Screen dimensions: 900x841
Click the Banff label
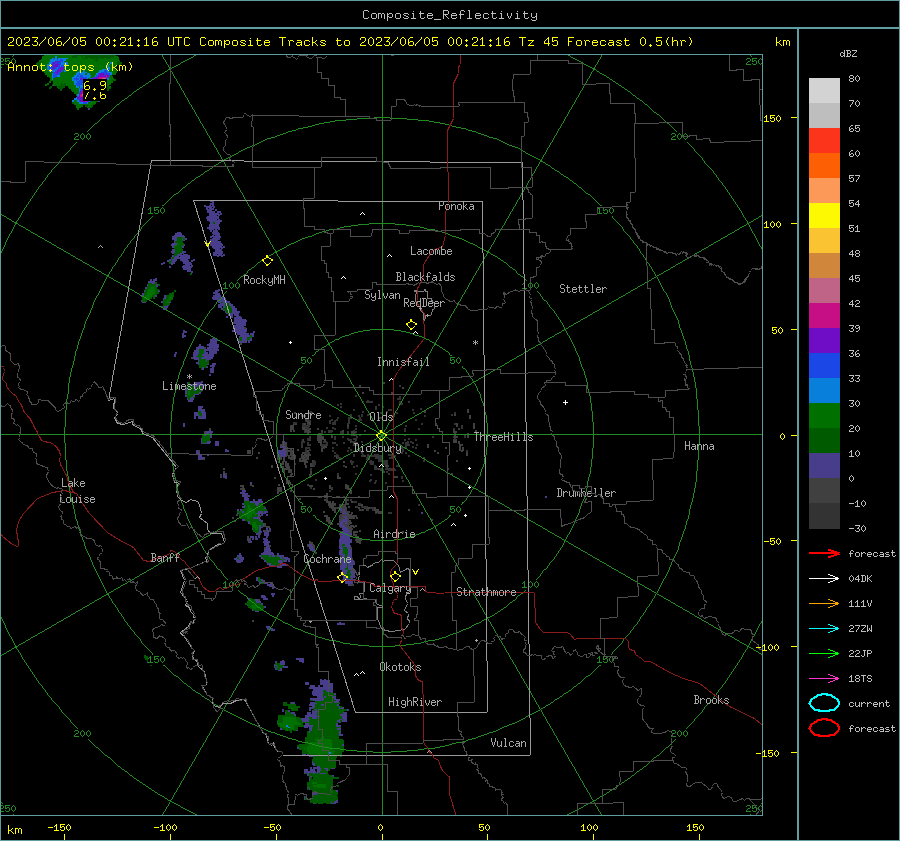(x=165, y=557)
